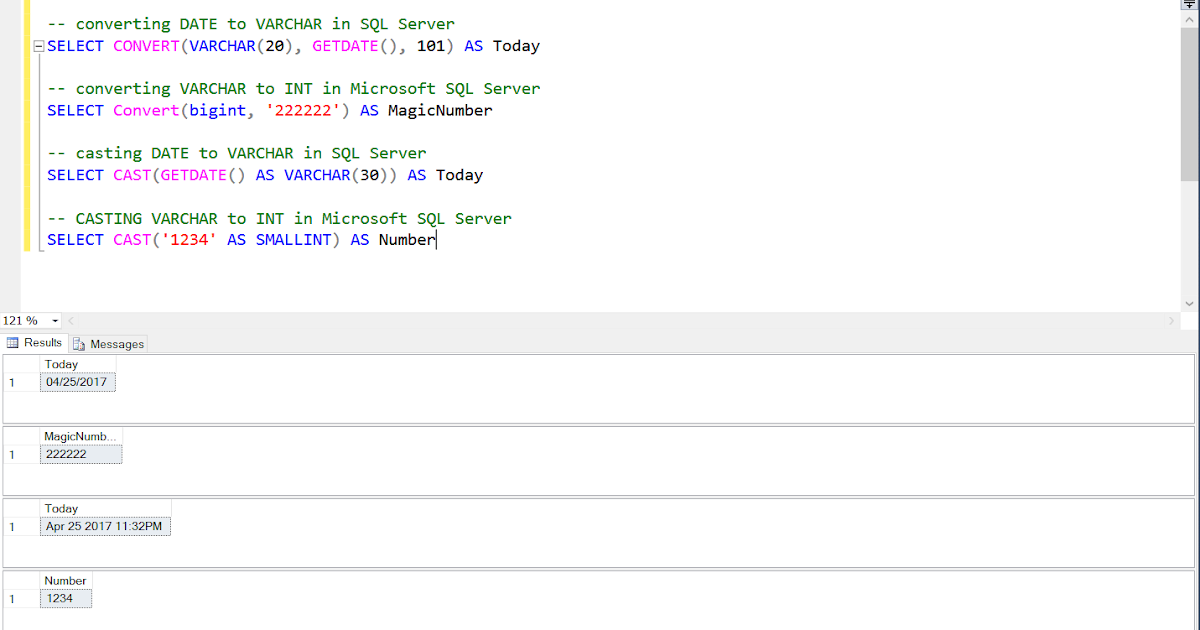
Task: Click the Messages tab icon
Action: [79, 343]
